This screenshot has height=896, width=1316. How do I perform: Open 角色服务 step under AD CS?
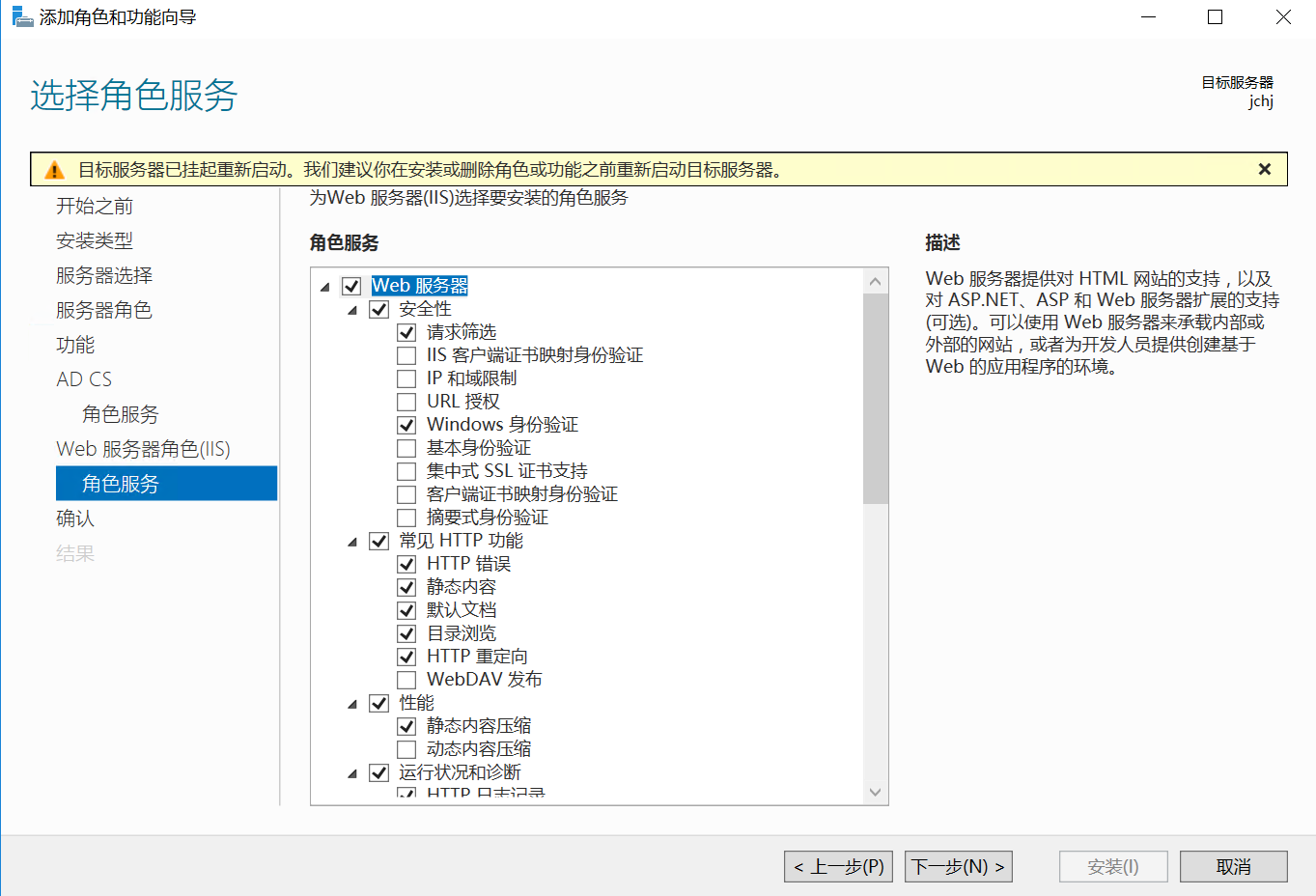point(121,414)
